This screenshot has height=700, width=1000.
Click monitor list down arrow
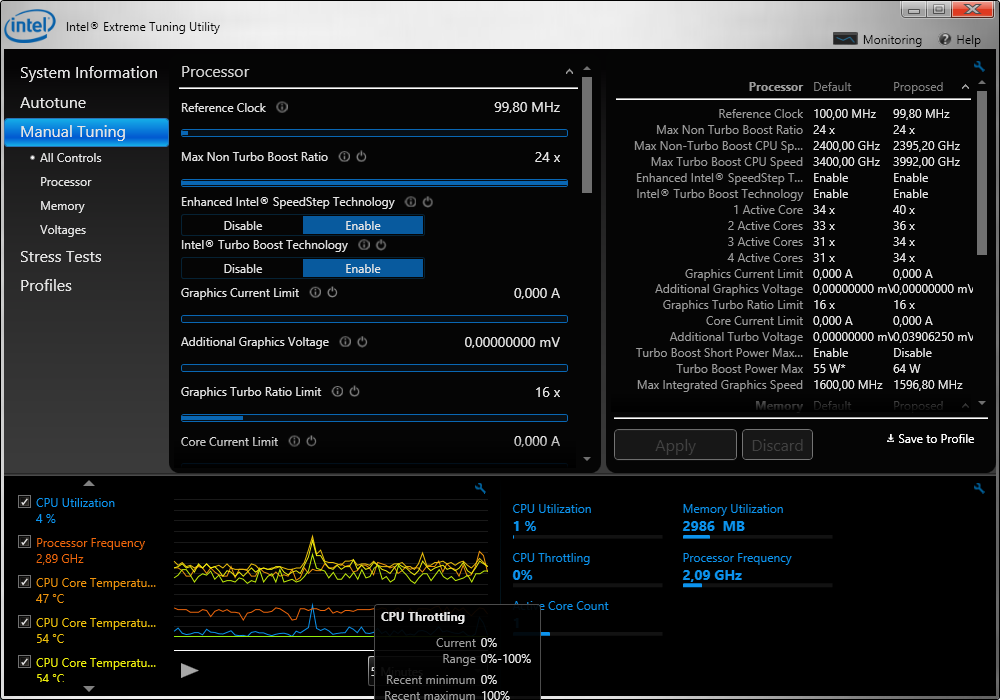click(x=89, y=689)
